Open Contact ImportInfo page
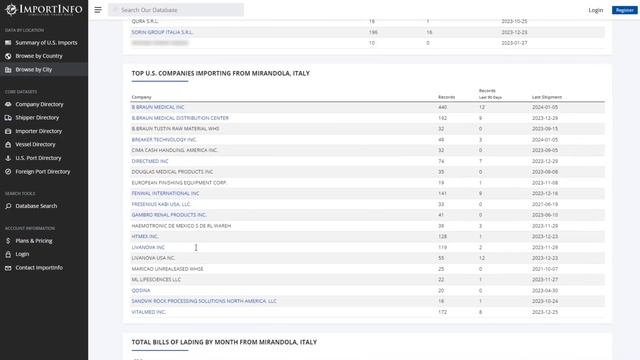640x360 pixels. (x=39, y=268)
